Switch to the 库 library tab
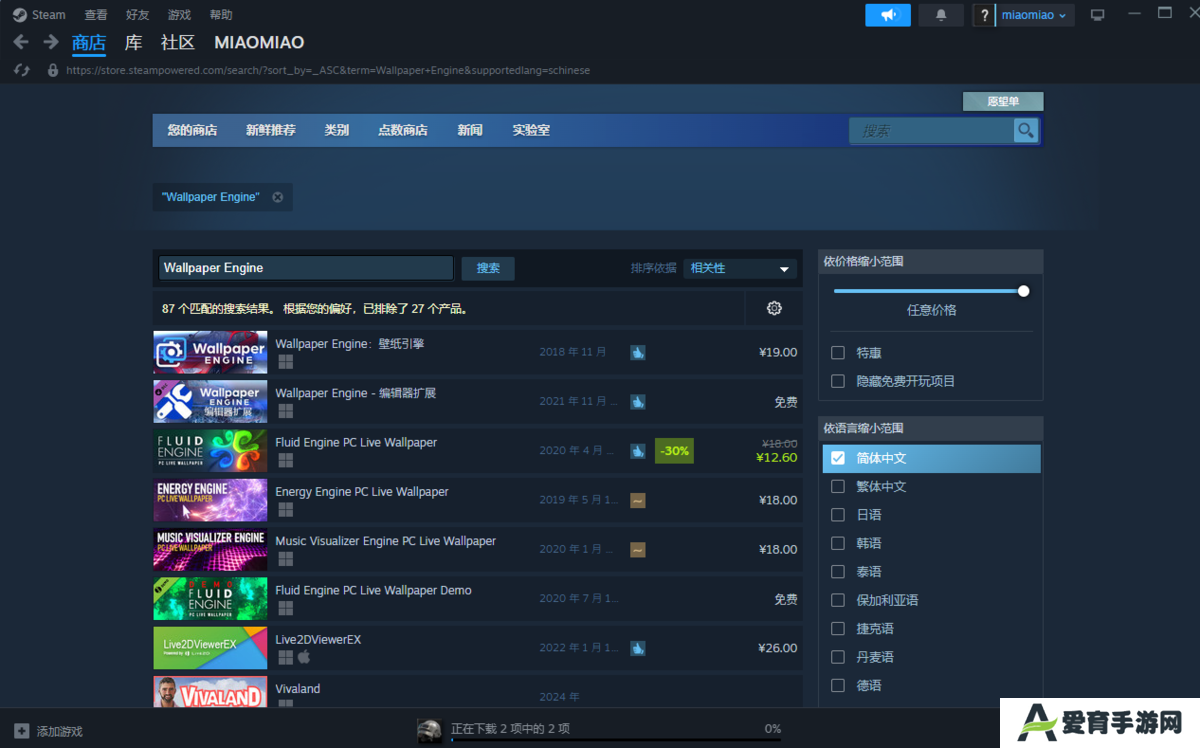Screen dimensions: 1200x748 pyautogui.click(x=133, y=42)
